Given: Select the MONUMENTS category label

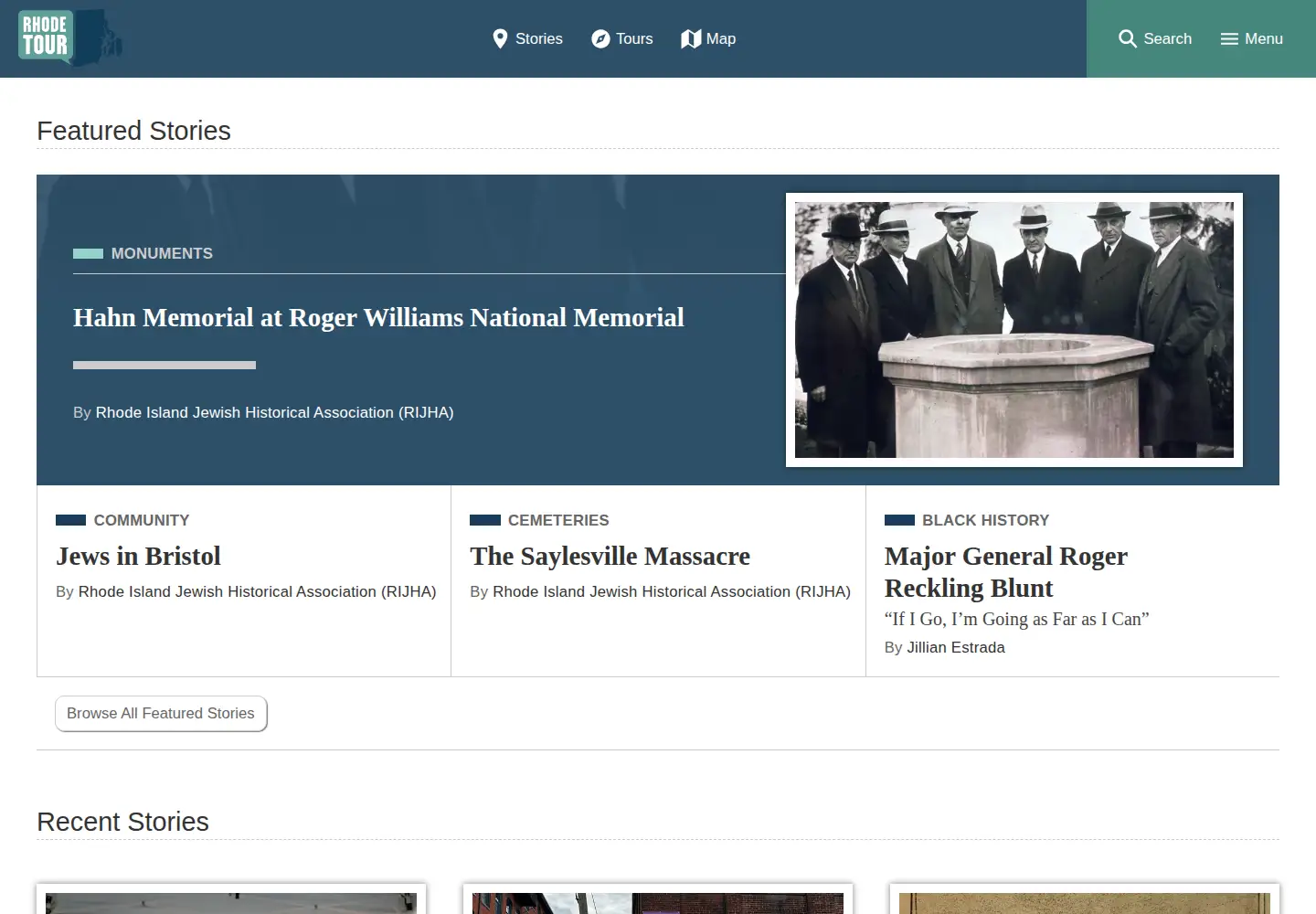Looking at the screenshot, I should click(x=162, y=253).
